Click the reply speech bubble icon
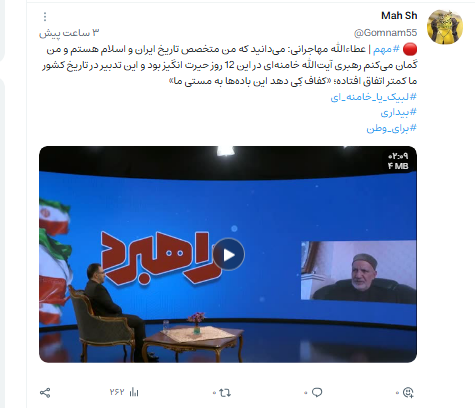 tap(317, 392)
